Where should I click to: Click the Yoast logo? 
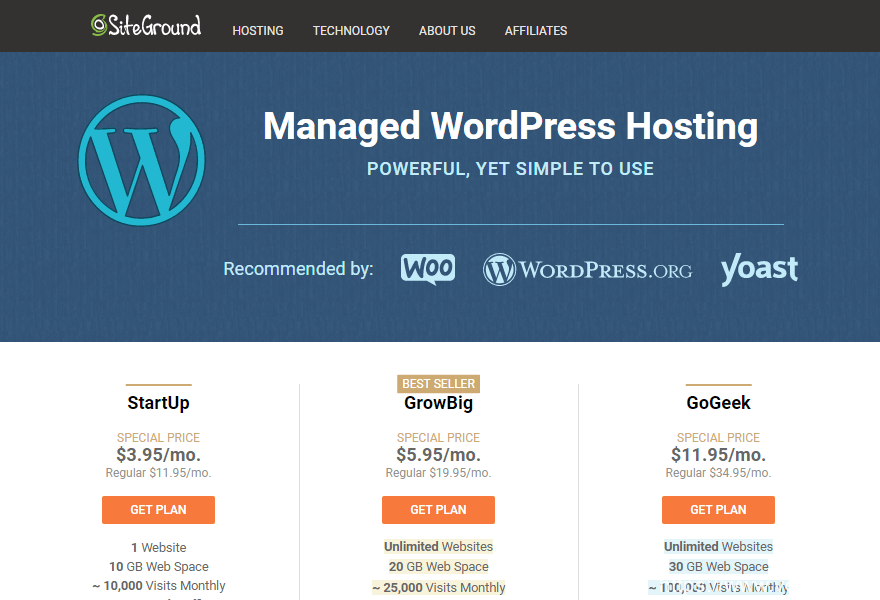[x=759, y=268]
